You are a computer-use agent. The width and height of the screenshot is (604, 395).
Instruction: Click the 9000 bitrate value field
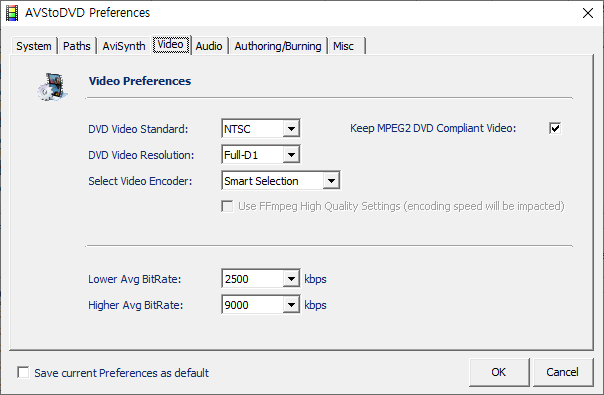(x=253, y=304)
